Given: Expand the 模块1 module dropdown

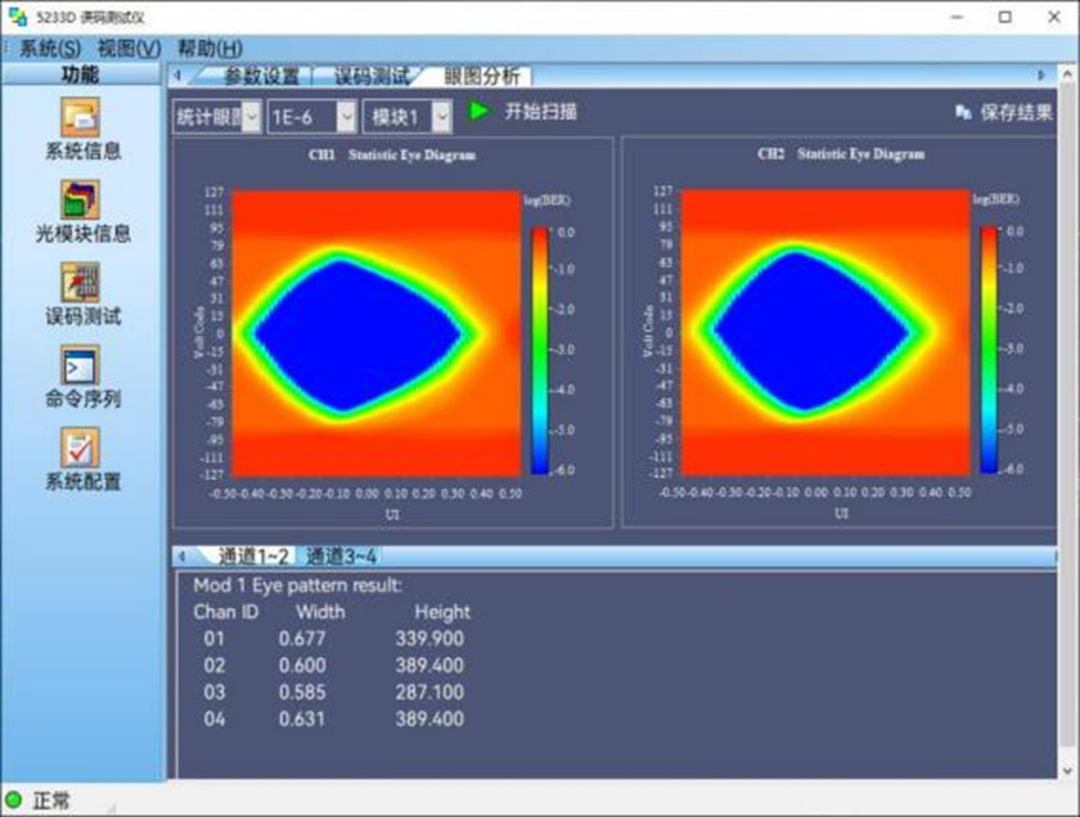Looking at the screenshot, I should tap(441, 117).
